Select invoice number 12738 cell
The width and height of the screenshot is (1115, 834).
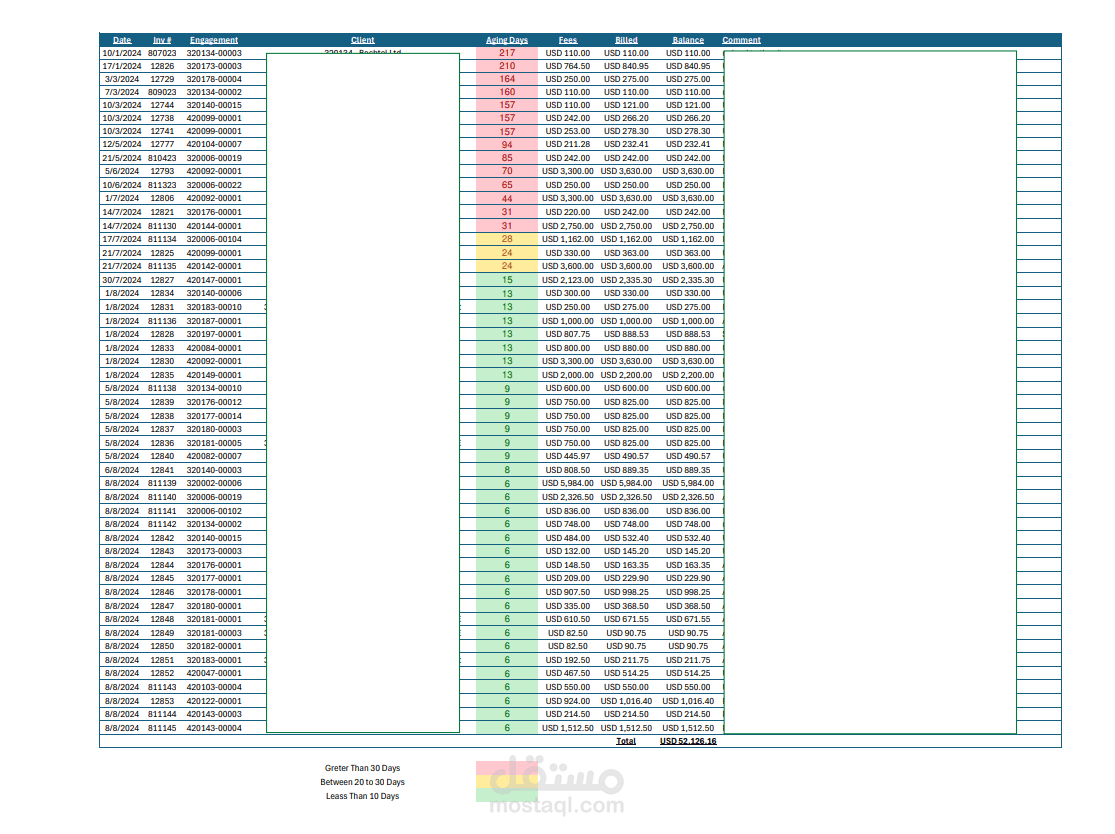162,118
